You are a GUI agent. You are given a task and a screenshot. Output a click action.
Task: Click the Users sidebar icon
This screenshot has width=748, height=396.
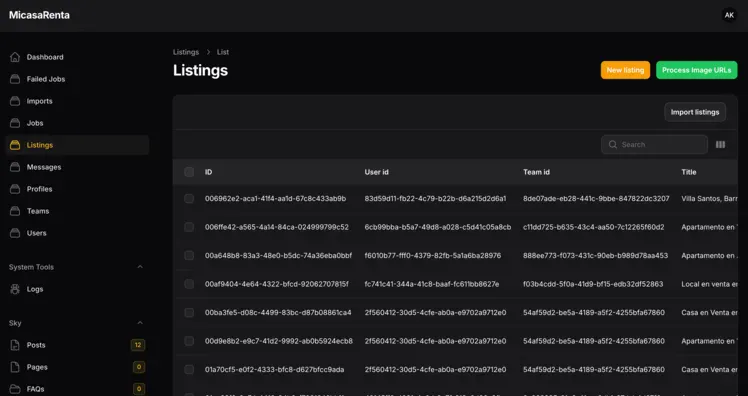(x=15, y=233)
